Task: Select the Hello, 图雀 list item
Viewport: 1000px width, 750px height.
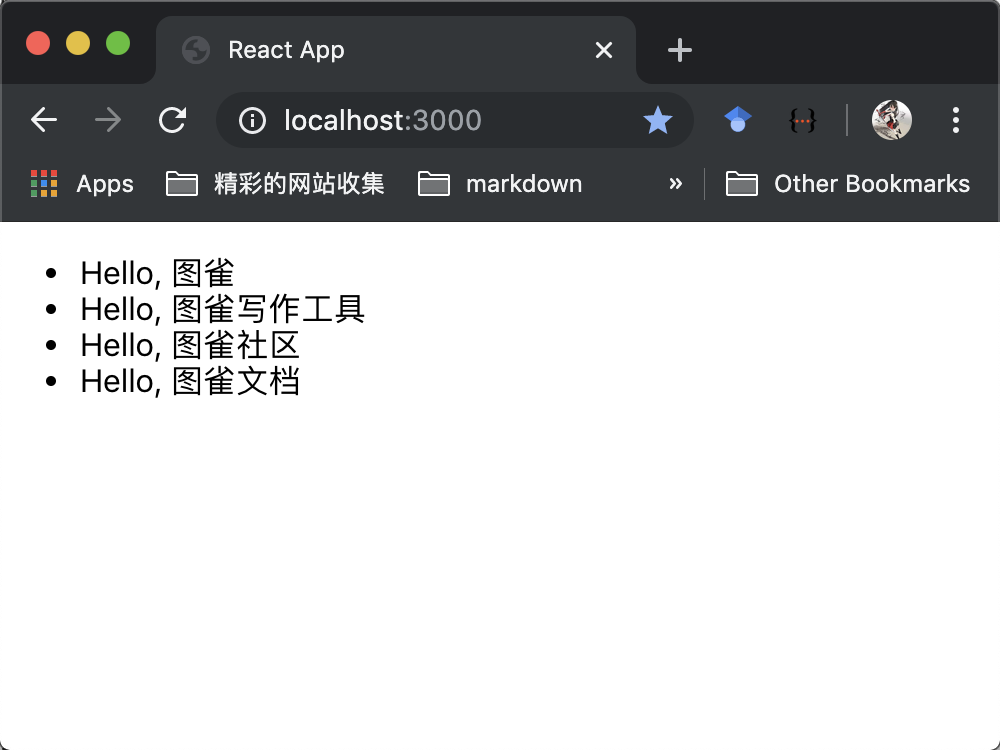Action: coord(156,272)
